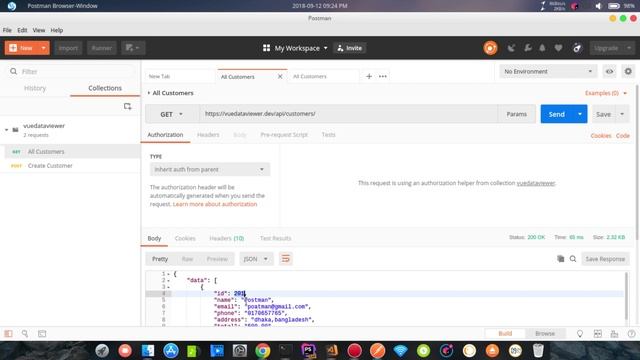
Task: Open the satellite interceptor icon in header
Action: (x=511, y=48)
